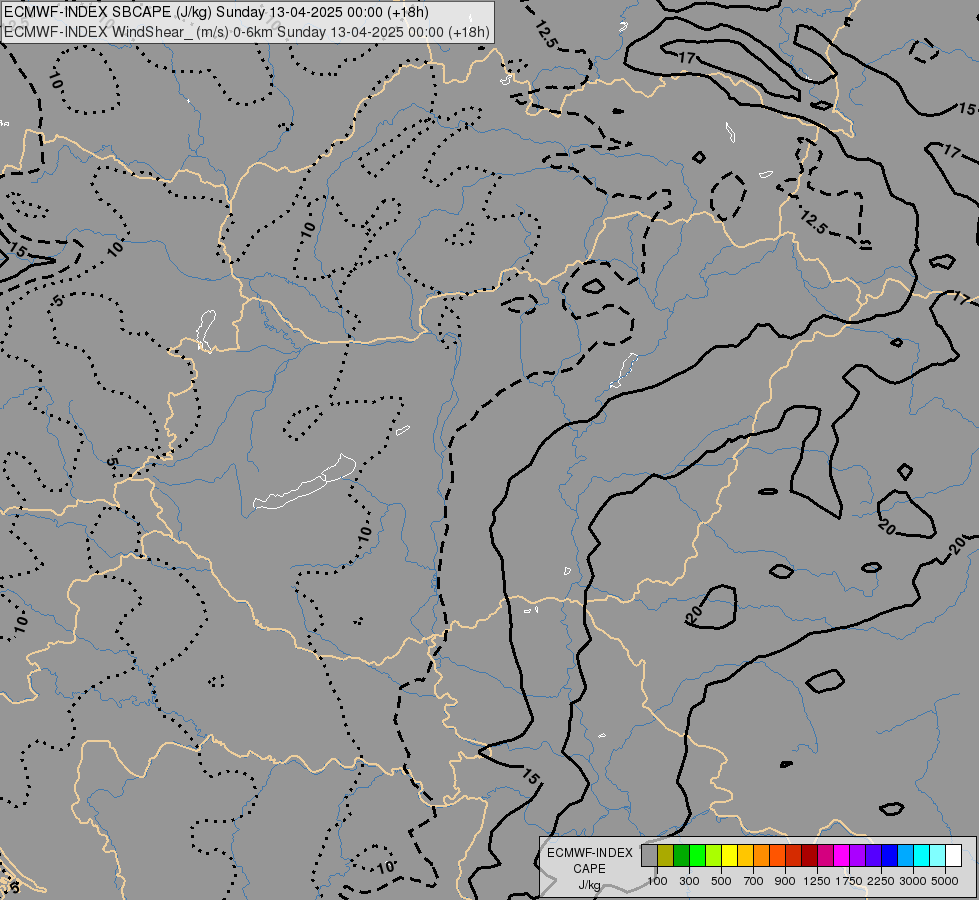Screen dimensions: 979x900
Task: Click legend value 2250
Action: 880,881
